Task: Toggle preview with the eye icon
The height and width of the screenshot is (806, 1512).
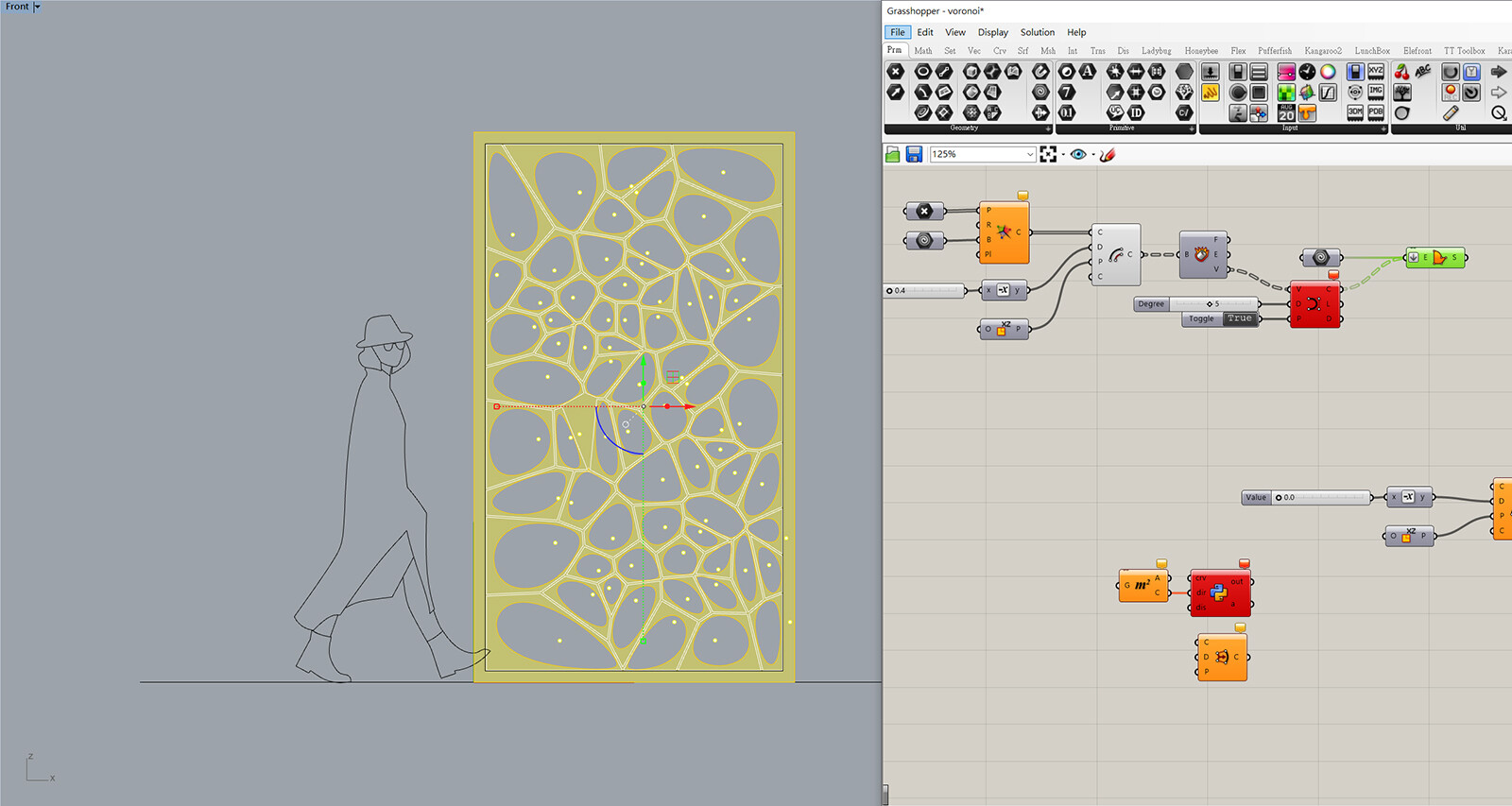Action: click(1078, 154)
